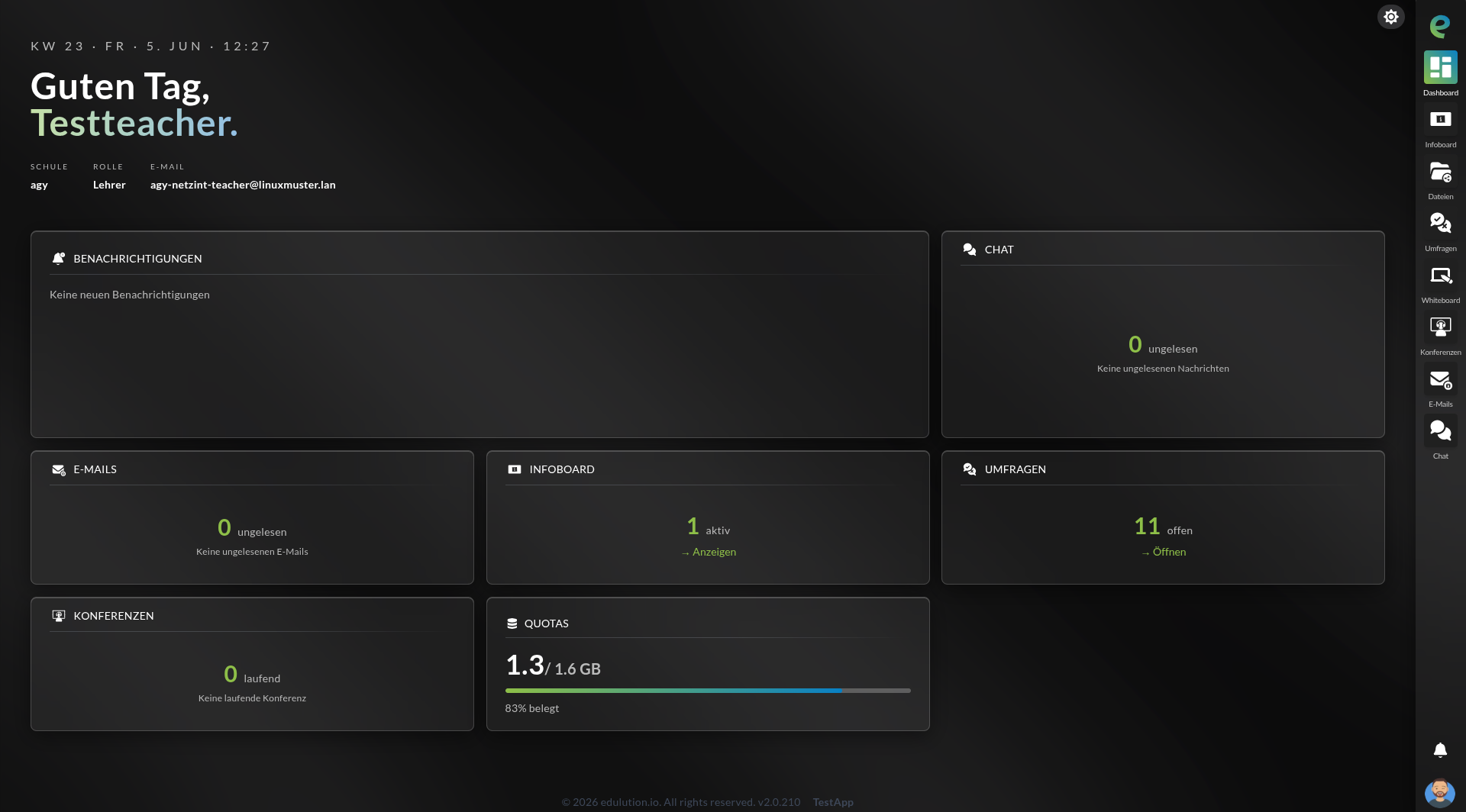
Task: Click 'Keine neuen Benachrichtigungen' text
Action: 130,295
